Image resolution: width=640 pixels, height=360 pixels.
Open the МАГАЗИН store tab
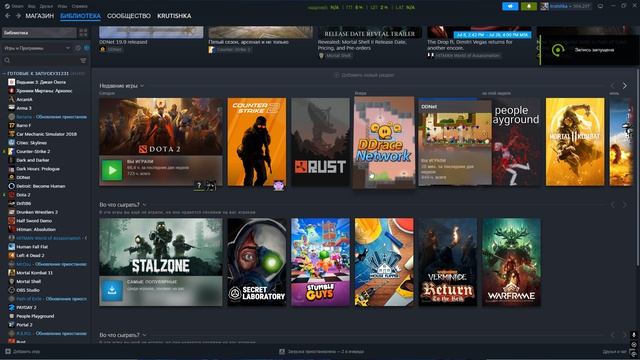coord(40,16)
